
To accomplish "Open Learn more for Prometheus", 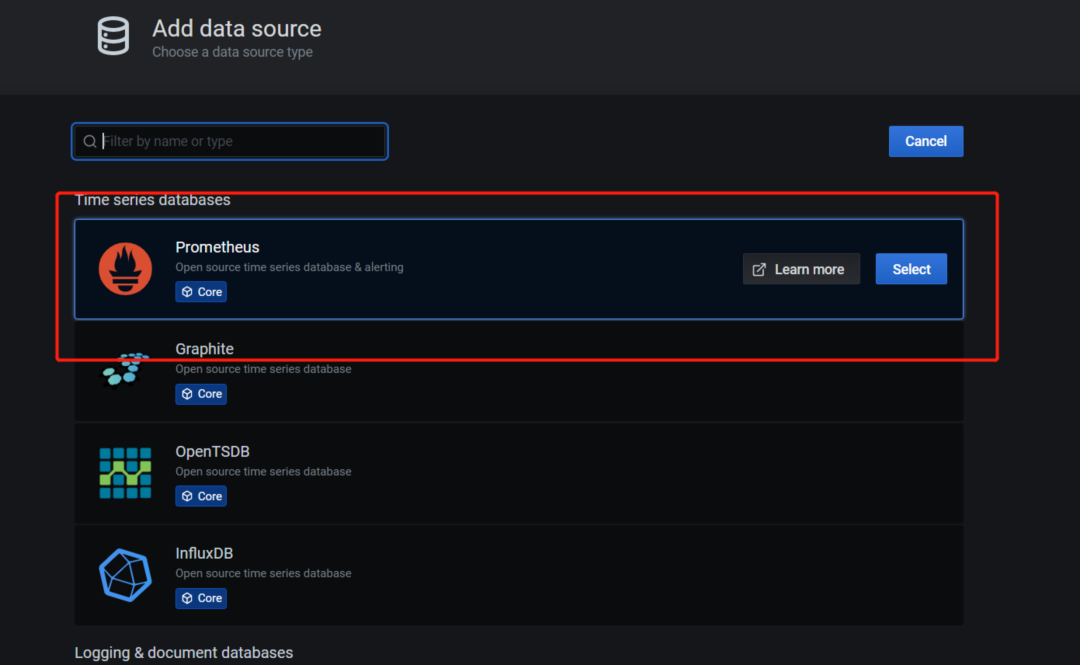I will (801, 269).
